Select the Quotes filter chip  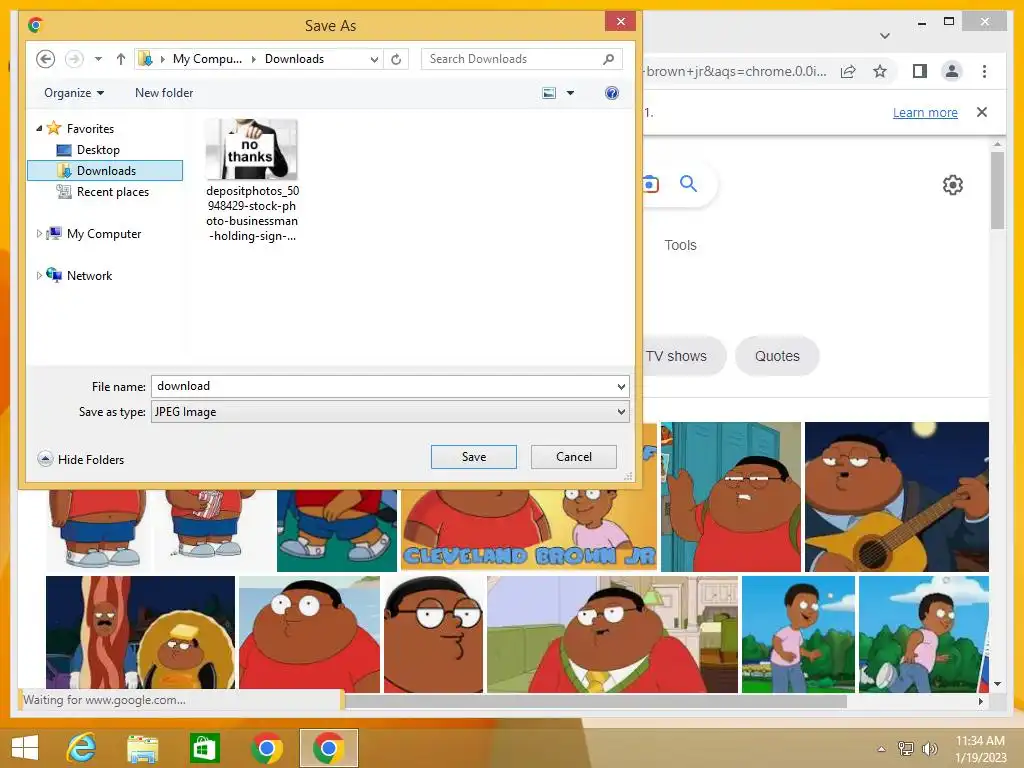click(777, 356)
